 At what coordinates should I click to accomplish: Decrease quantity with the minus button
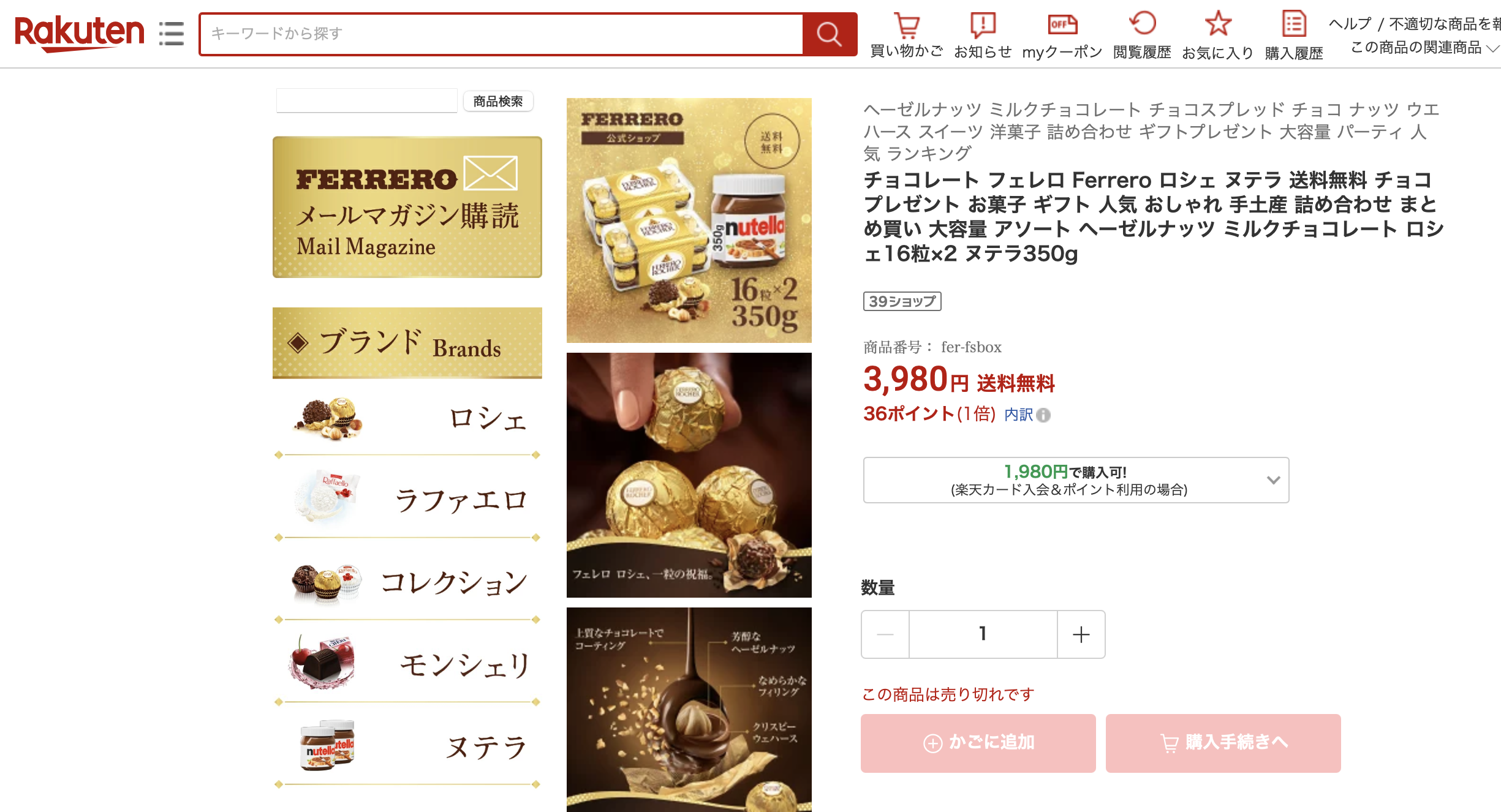pos(885,634)
